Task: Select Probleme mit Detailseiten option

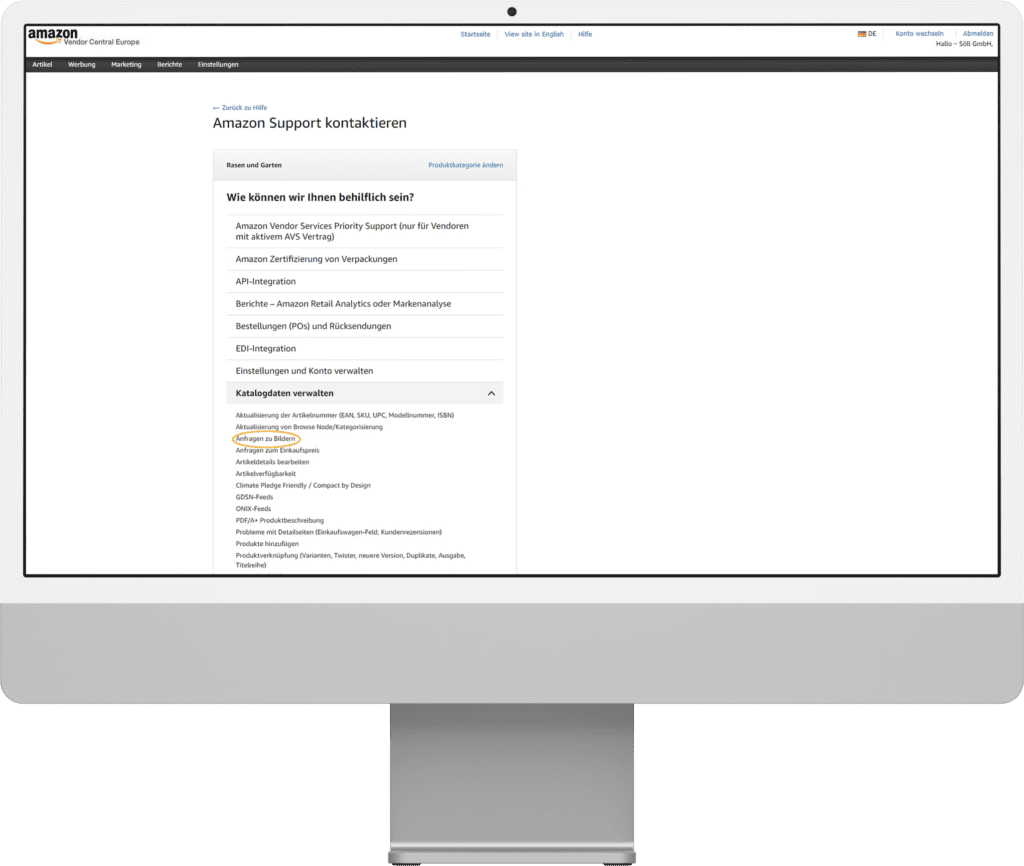Action: coord(339,532)
